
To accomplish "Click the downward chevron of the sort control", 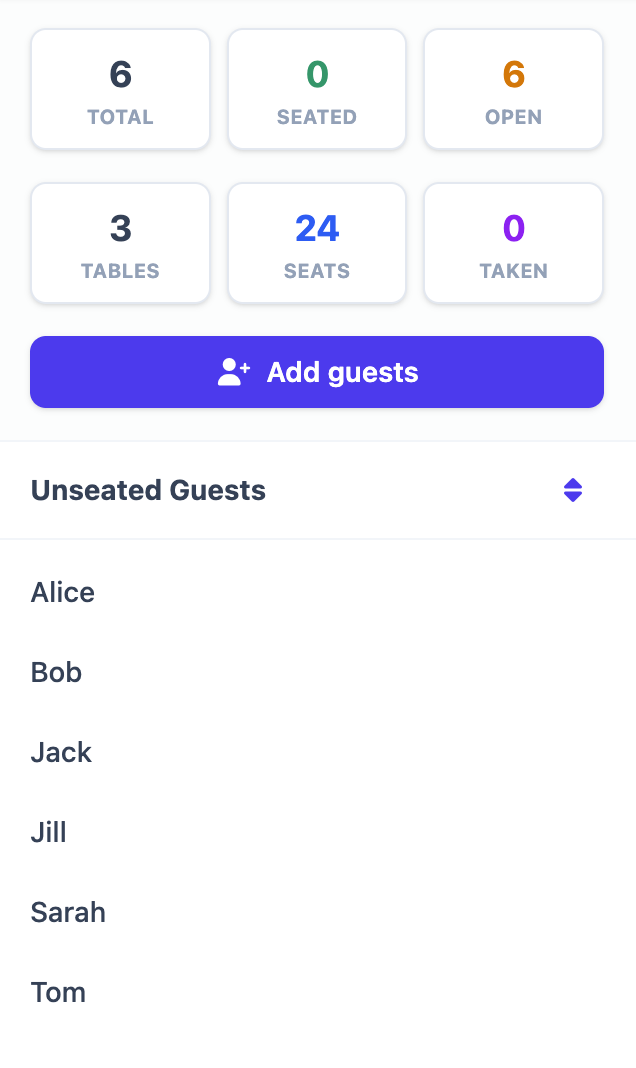I will tap(572, 496).
